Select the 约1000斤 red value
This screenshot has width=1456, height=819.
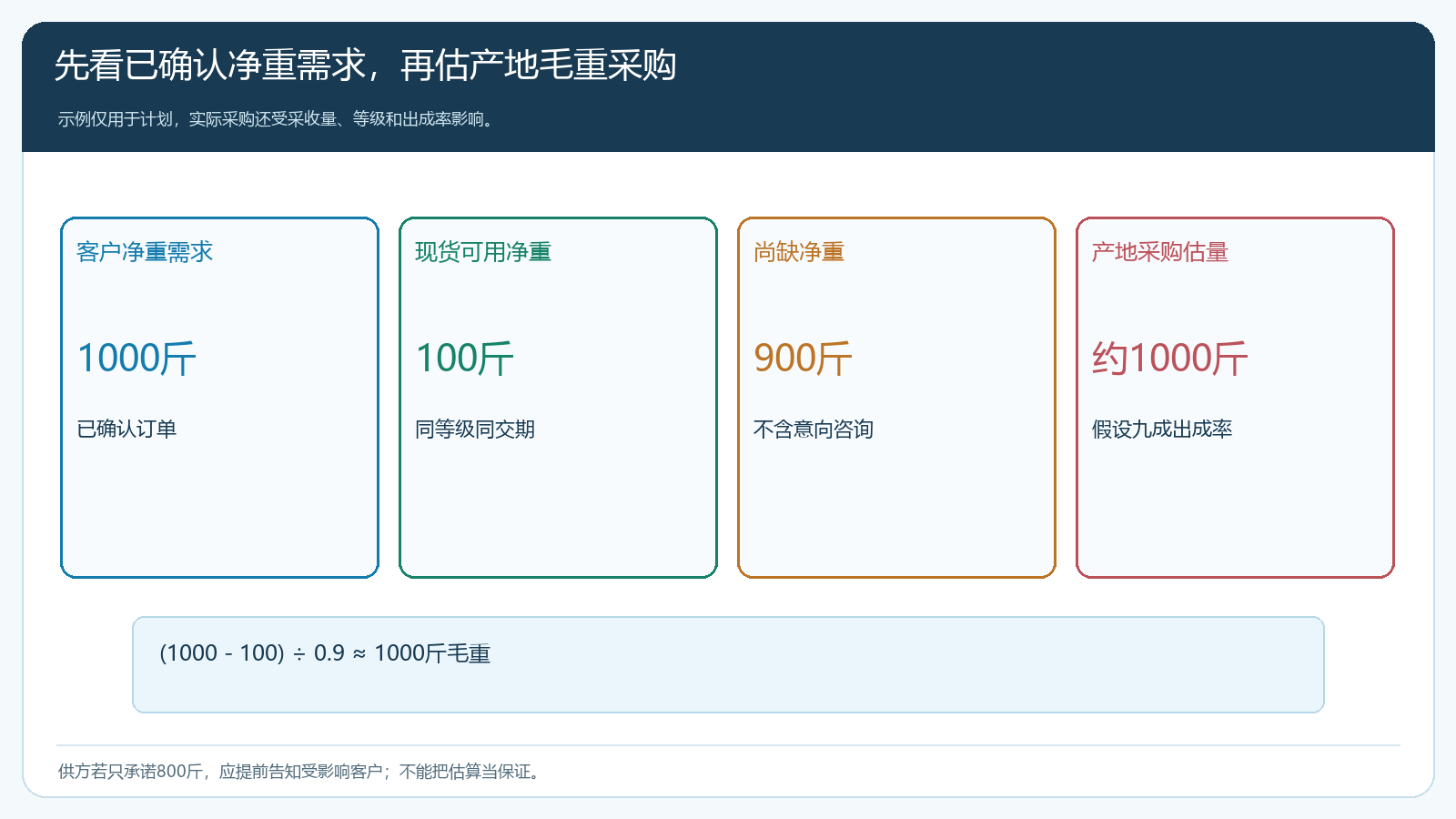pyautogui.click(x=1170, y=358)
